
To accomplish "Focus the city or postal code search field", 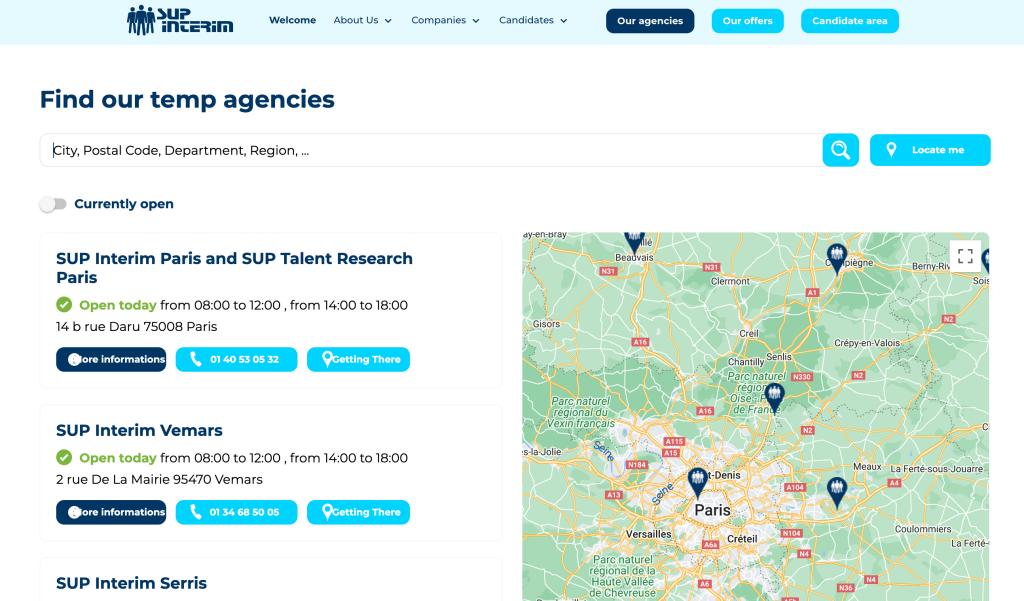I will (x=431, y=150).
